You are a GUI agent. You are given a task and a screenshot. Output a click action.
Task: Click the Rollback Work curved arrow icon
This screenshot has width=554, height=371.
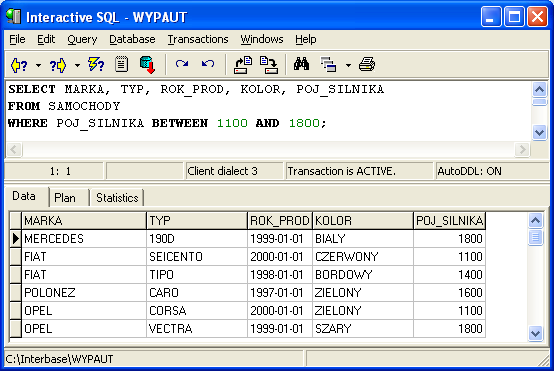coord(208,64)
